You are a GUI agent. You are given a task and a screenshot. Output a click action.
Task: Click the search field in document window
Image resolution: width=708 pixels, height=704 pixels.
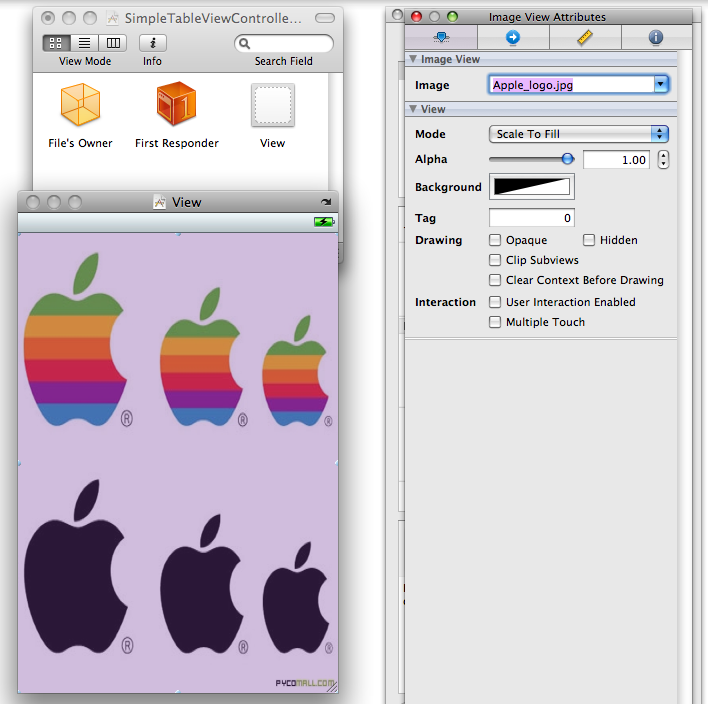click(284, 43)
